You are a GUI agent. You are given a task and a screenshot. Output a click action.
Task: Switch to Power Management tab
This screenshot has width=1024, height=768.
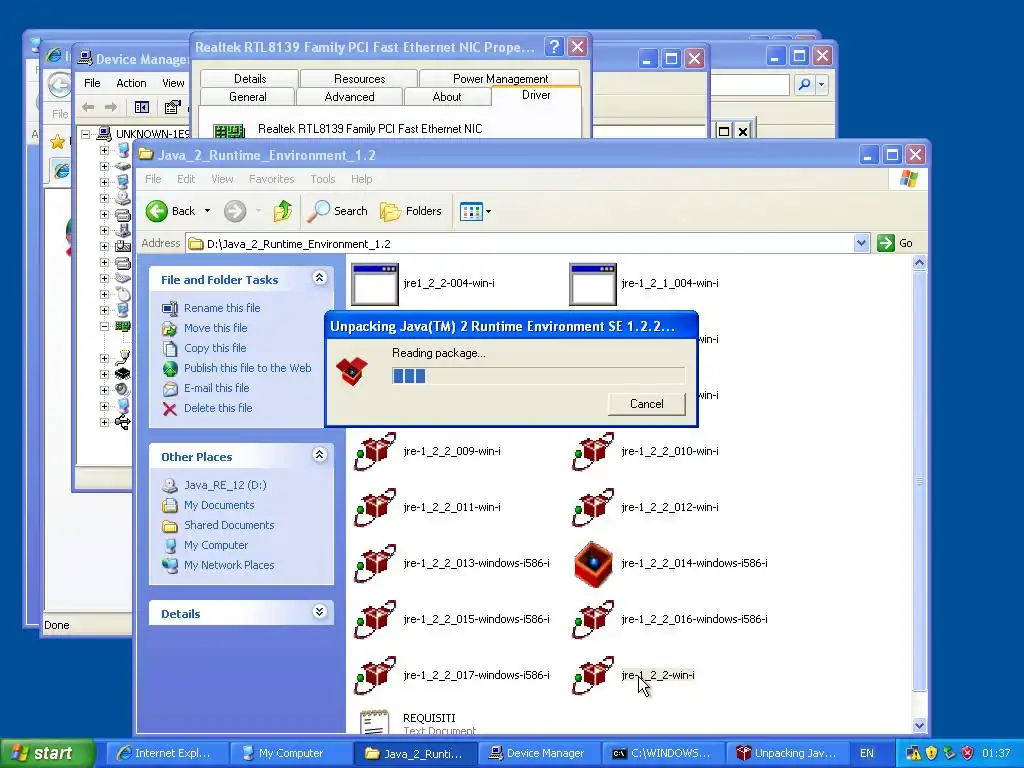tap(500, 78)
